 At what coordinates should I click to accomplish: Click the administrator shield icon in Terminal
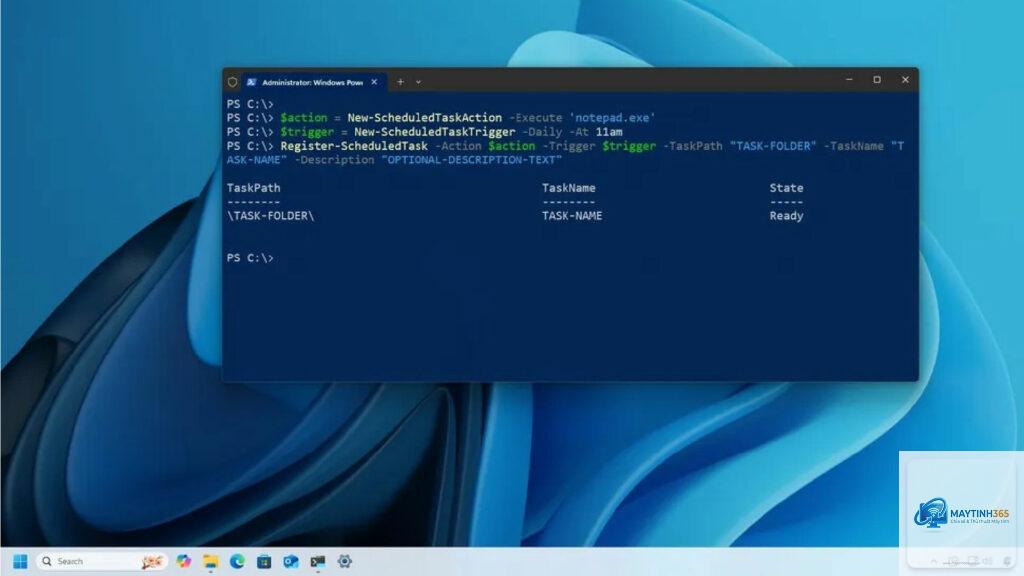tap(232, 82)
